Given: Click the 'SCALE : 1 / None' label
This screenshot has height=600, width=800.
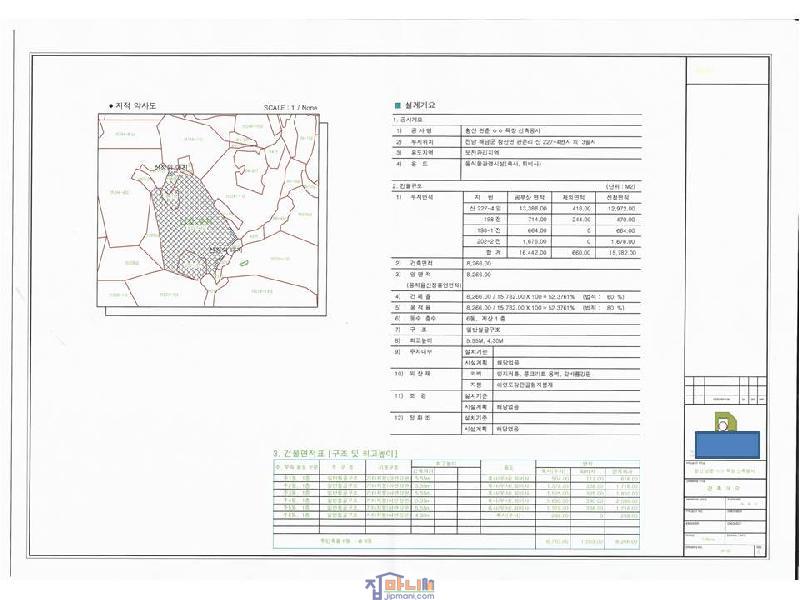Looking at the screenshot, I should 290,106.
